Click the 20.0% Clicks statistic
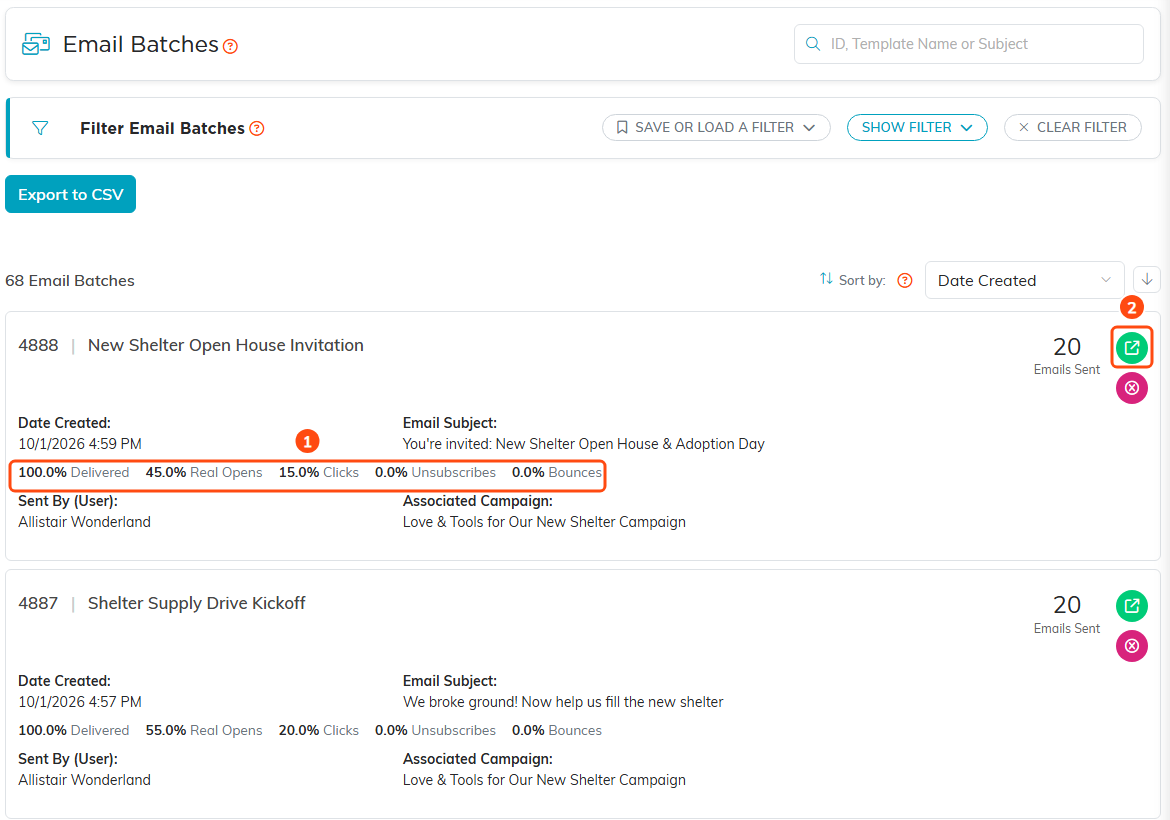 [x=319, y=730]
